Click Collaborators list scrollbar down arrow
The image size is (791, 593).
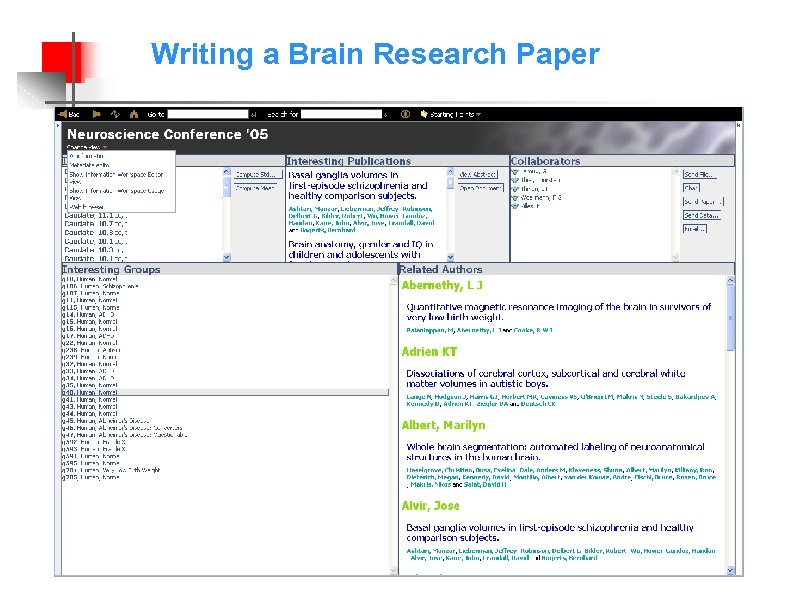pyautogui.click(x=675, y=257)
